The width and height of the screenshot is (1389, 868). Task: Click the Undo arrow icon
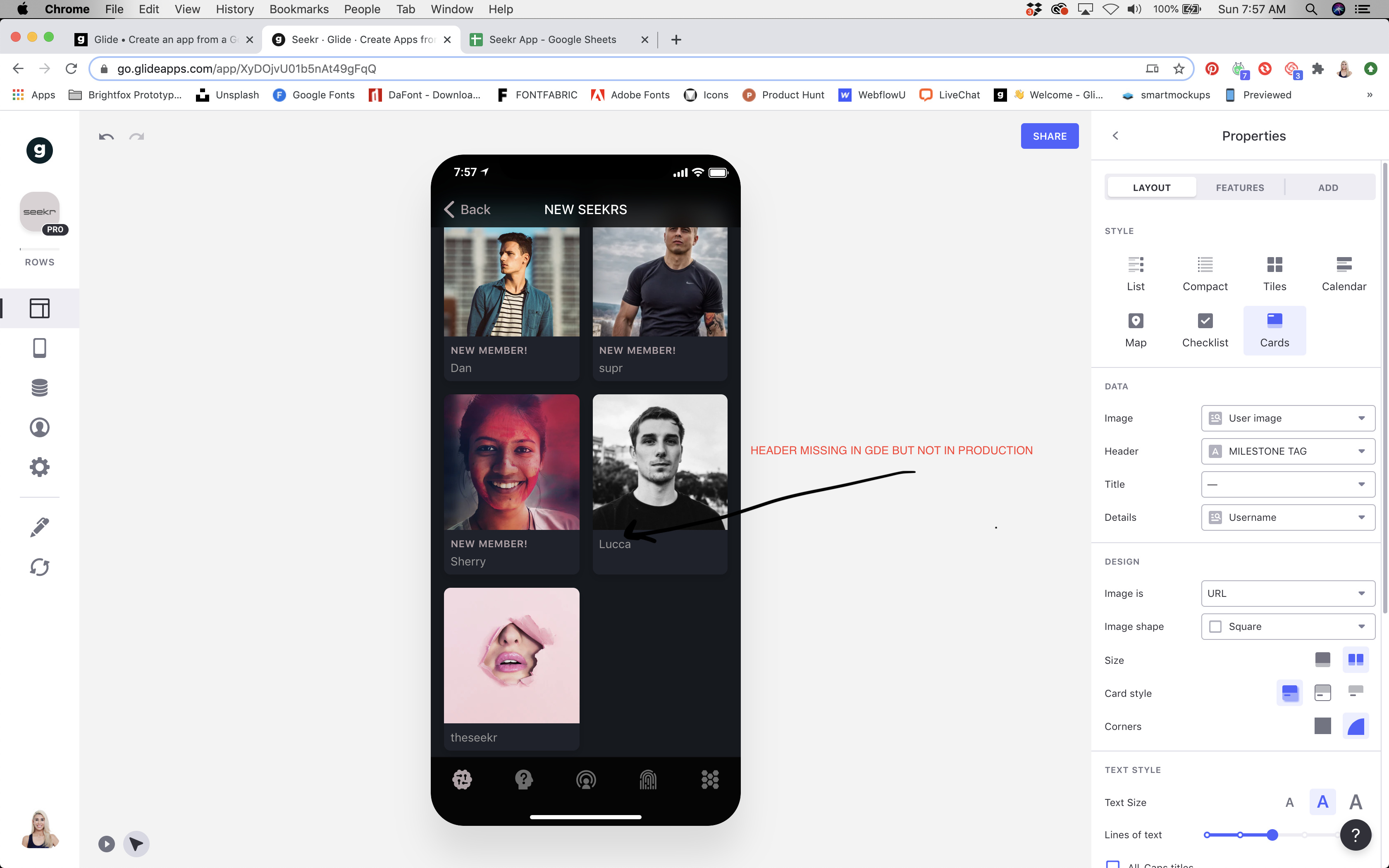click(x=106, y=137)
